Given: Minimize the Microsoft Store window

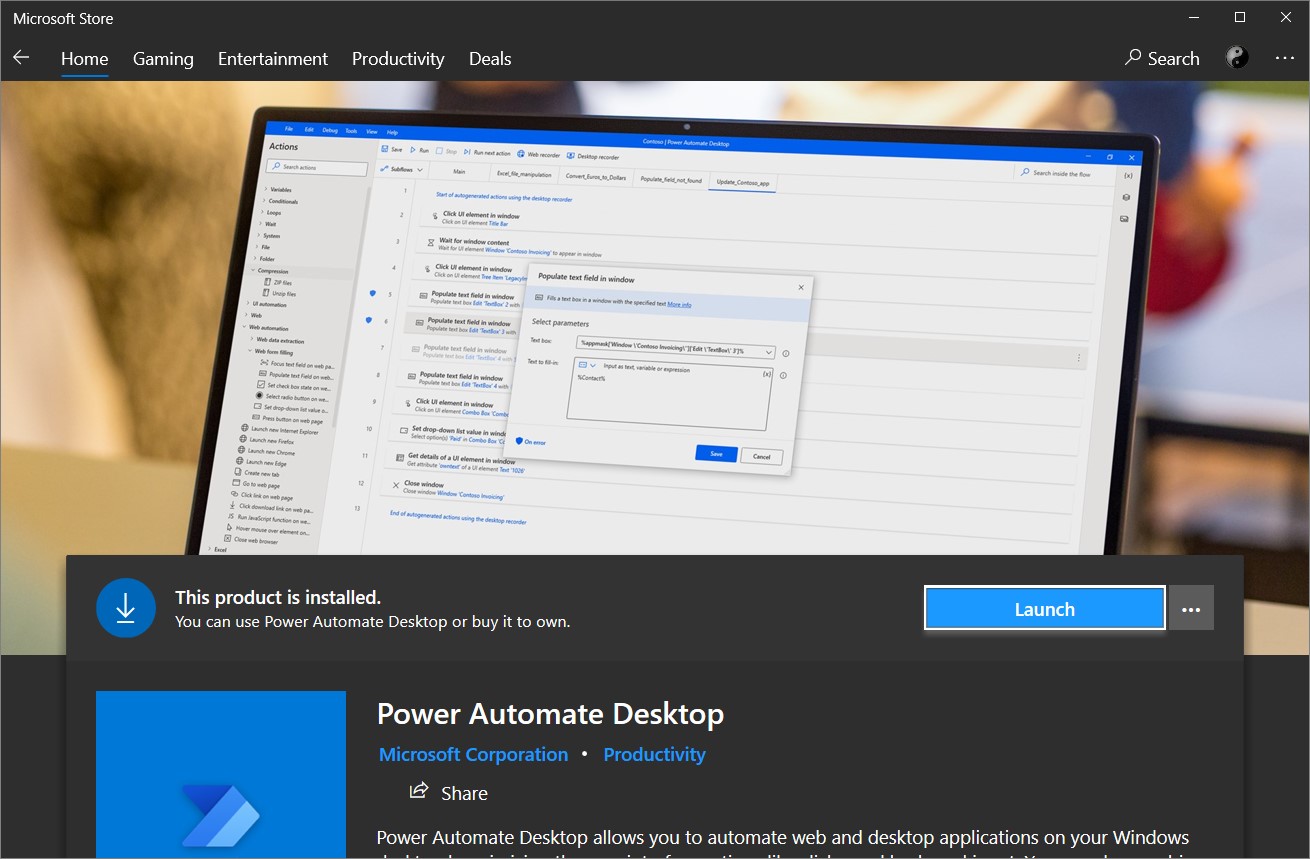Looking at the screenshot, I should 1194,17.
